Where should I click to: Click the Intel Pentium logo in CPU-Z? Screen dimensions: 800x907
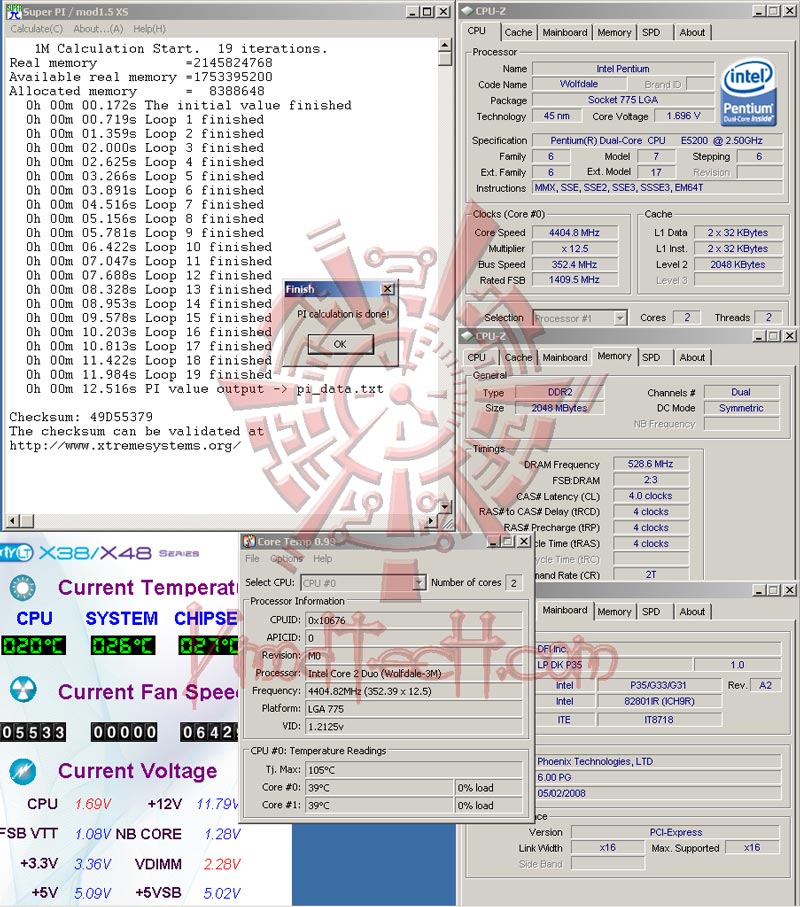tap(749, 94)
